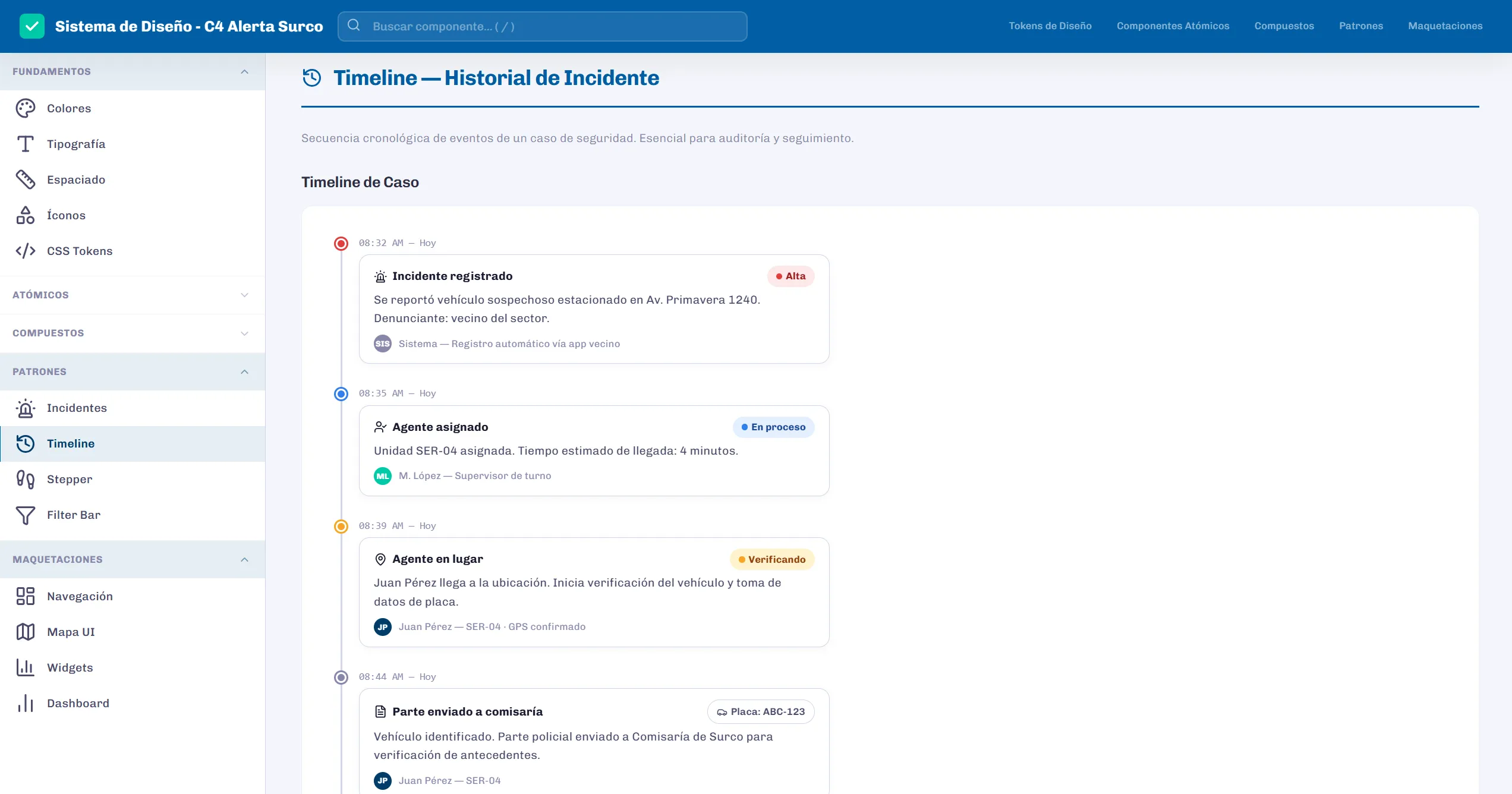The height and width of the screenshot is (794, 1512).
Task: Click the ML avatar of M. López
Action: [x=383, y=476]
